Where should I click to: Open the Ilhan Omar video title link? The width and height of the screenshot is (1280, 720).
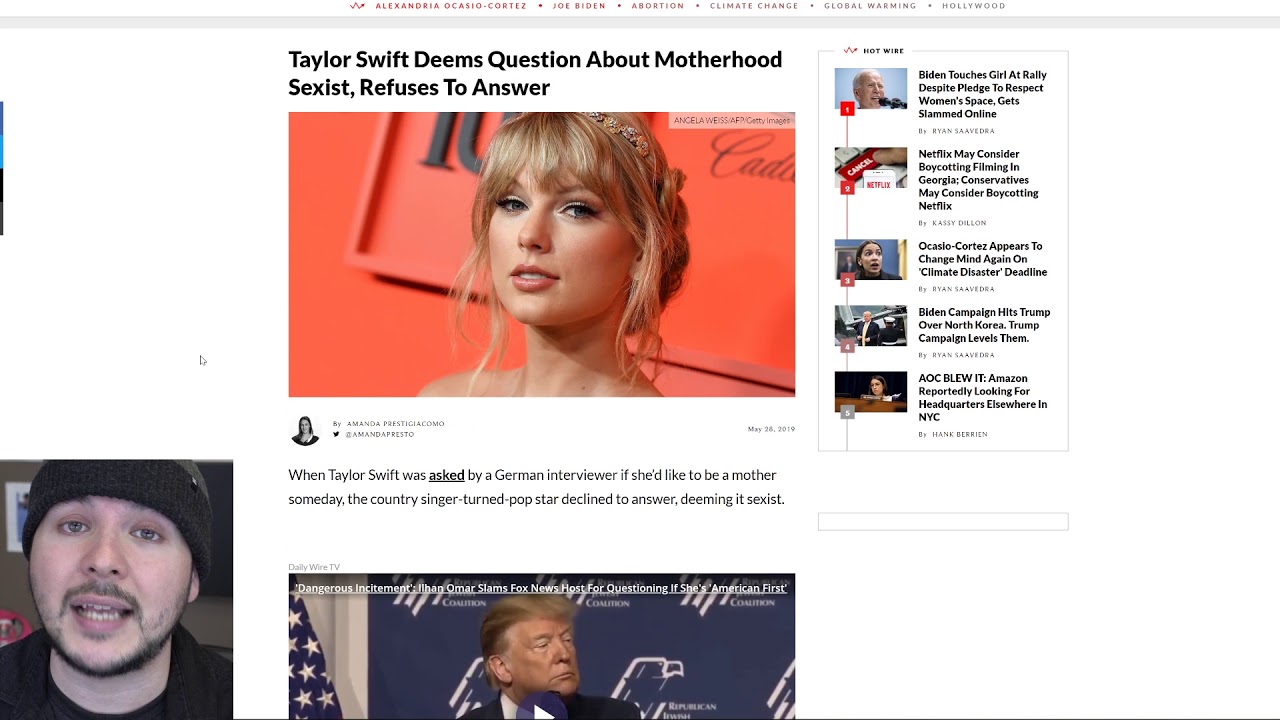[541, 588]
